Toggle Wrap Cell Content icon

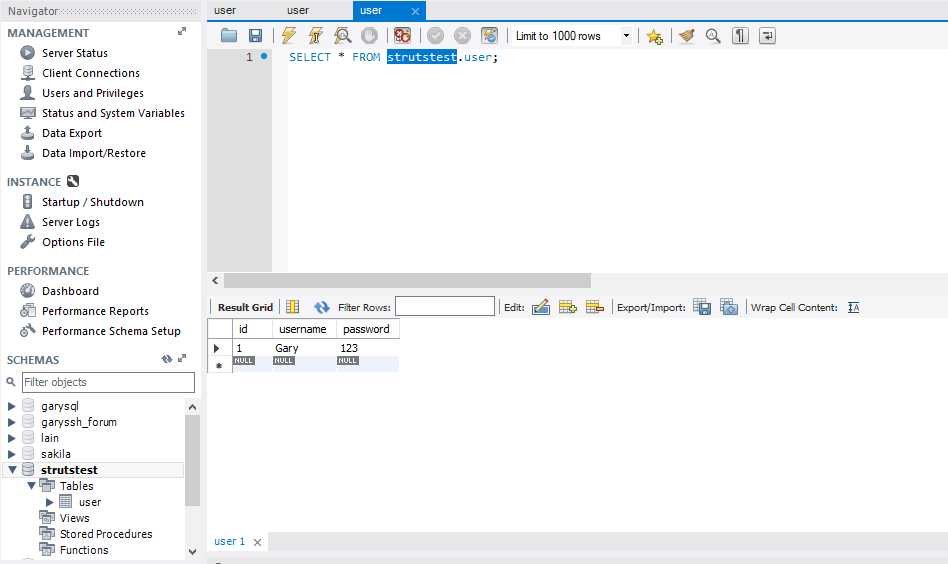click(x=853, y=307)
